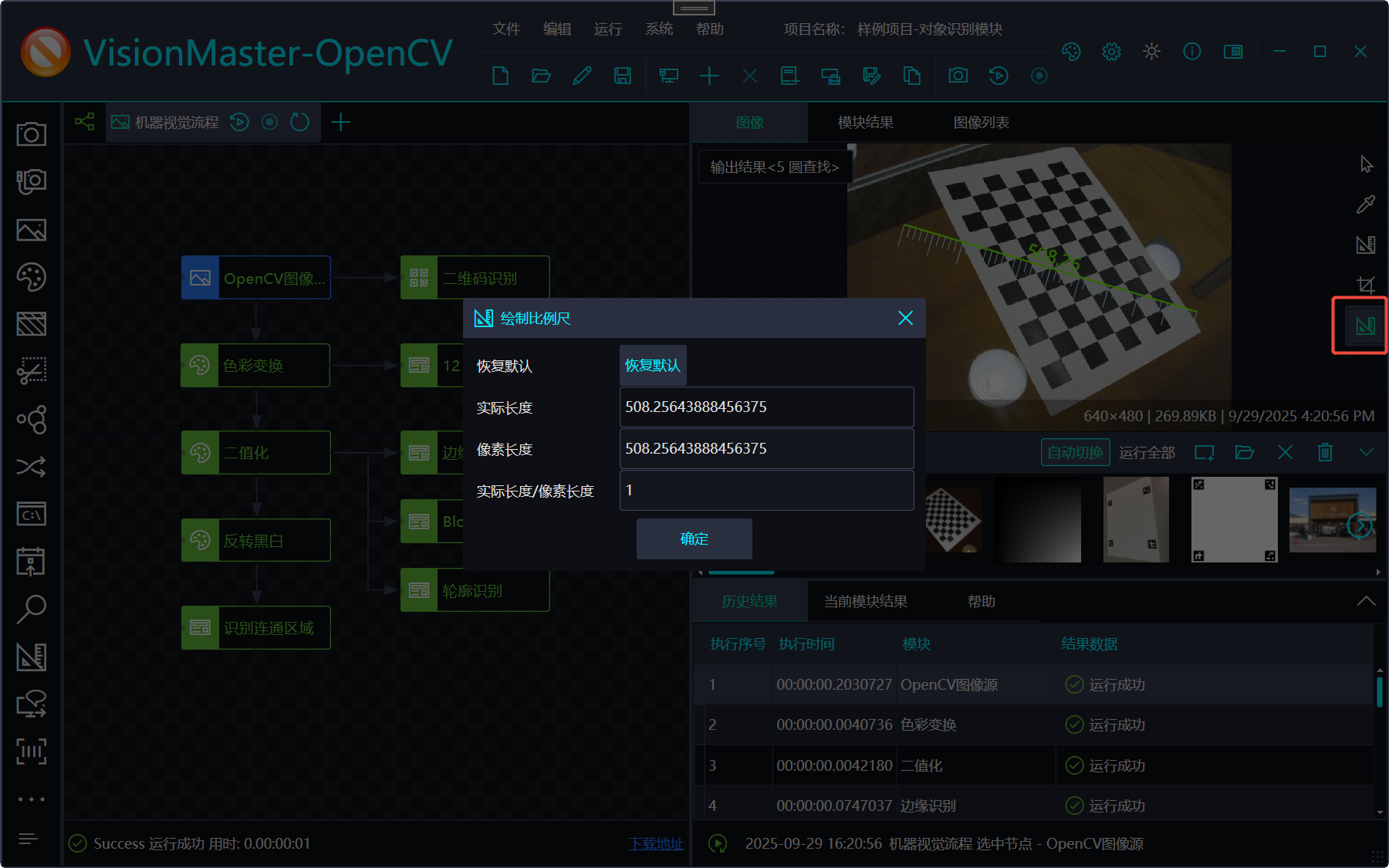The image size is (1389, 868).
Task: Click the 像素长度 input field
Action: click(x=766, y=448)
